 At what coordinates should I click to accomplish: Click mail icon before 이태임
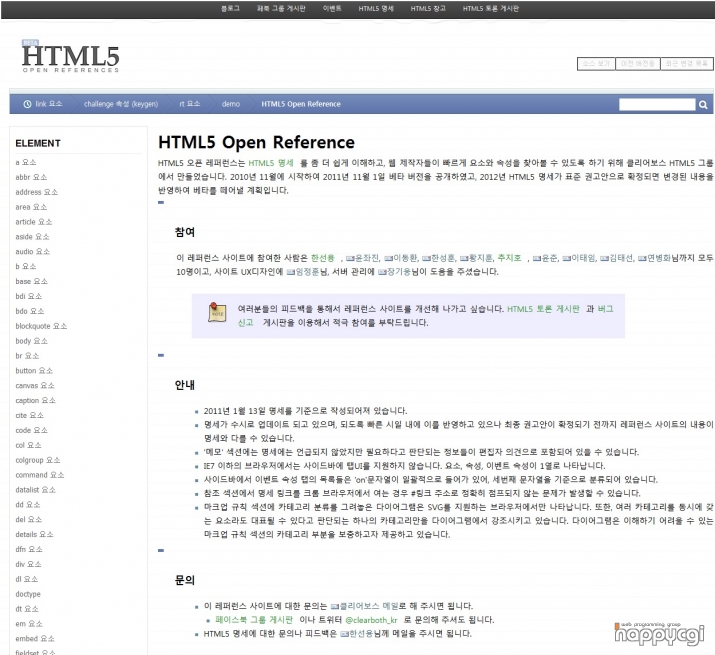pos(566,258)
